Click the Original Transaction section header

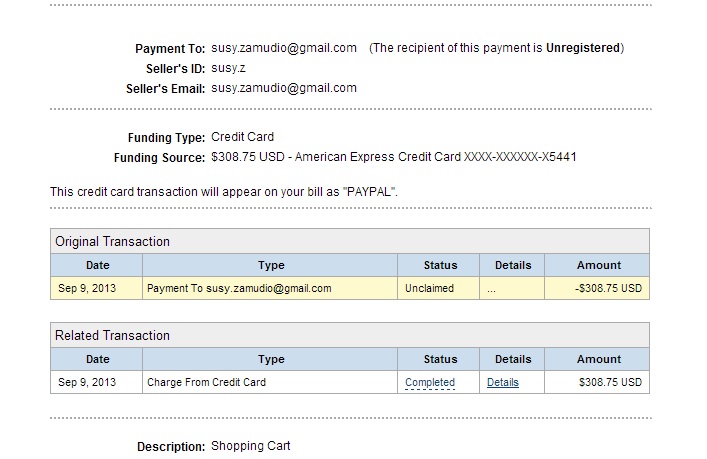click(113, 241)
